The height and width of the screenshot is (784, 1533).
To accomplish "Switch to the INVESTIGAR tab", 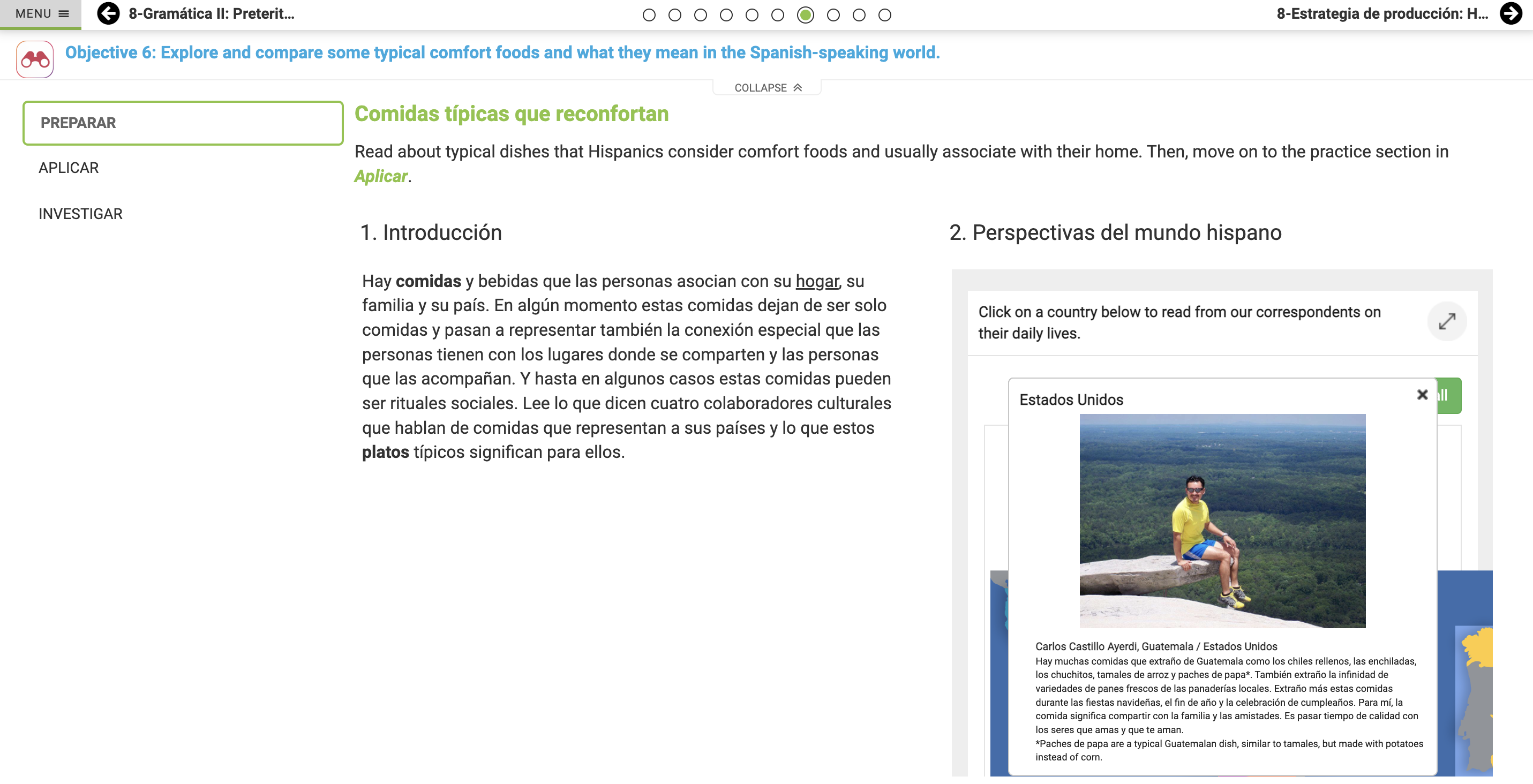I will (x=80, y=214).
